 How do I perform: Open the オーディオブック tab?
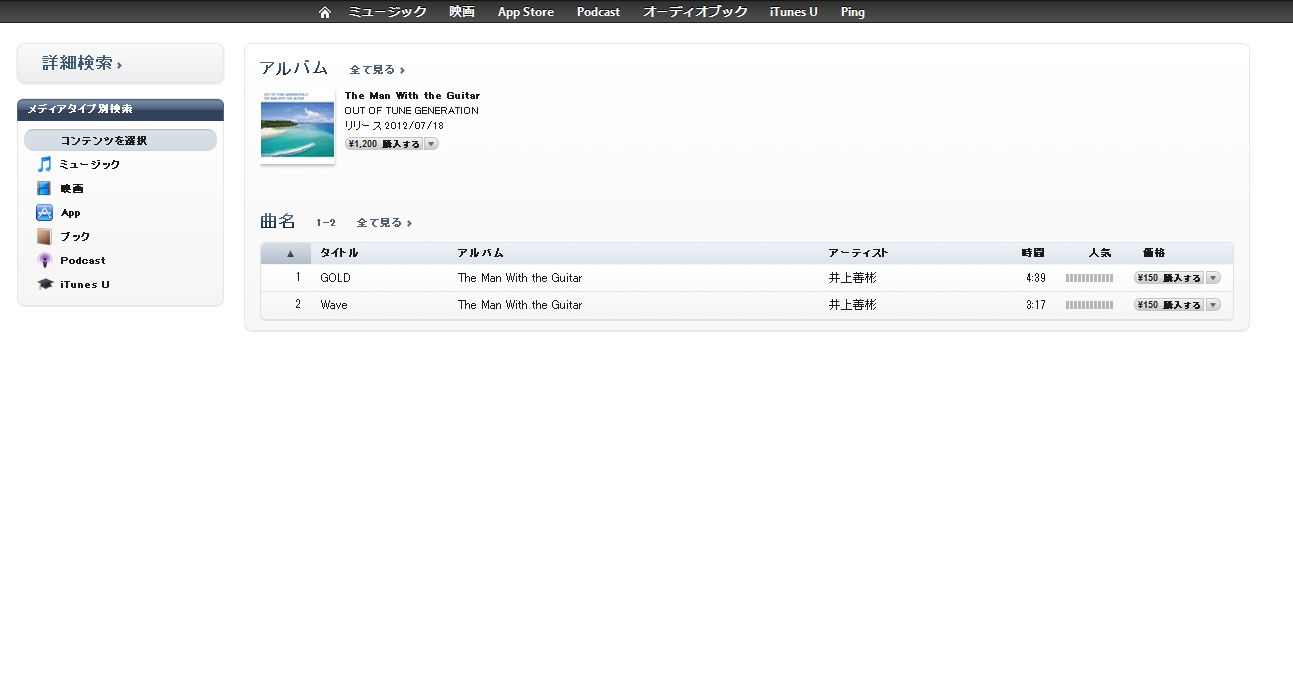point(695,12)
